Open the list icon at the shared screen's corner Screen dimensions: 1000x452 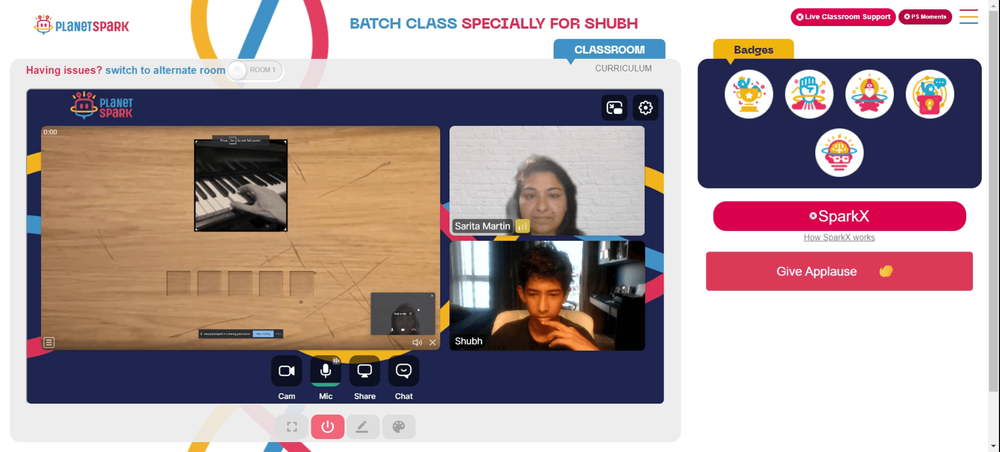pos(49,342)
